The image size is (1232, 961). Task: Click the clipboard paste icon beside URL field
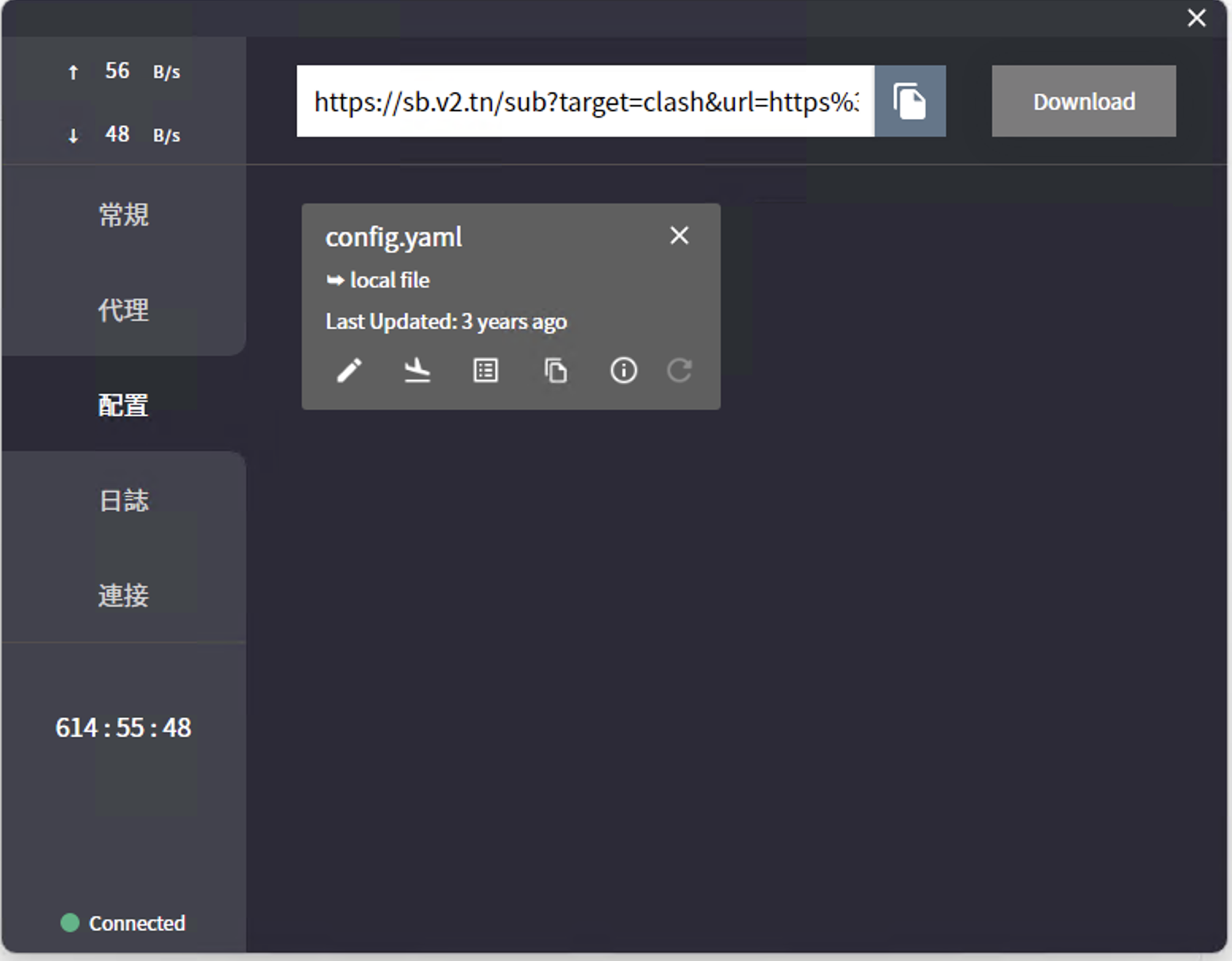(x=910, y=102)
